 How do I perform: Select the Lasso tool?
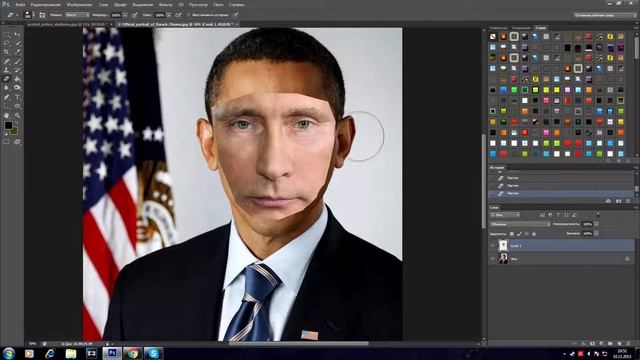tap(7, 43)
